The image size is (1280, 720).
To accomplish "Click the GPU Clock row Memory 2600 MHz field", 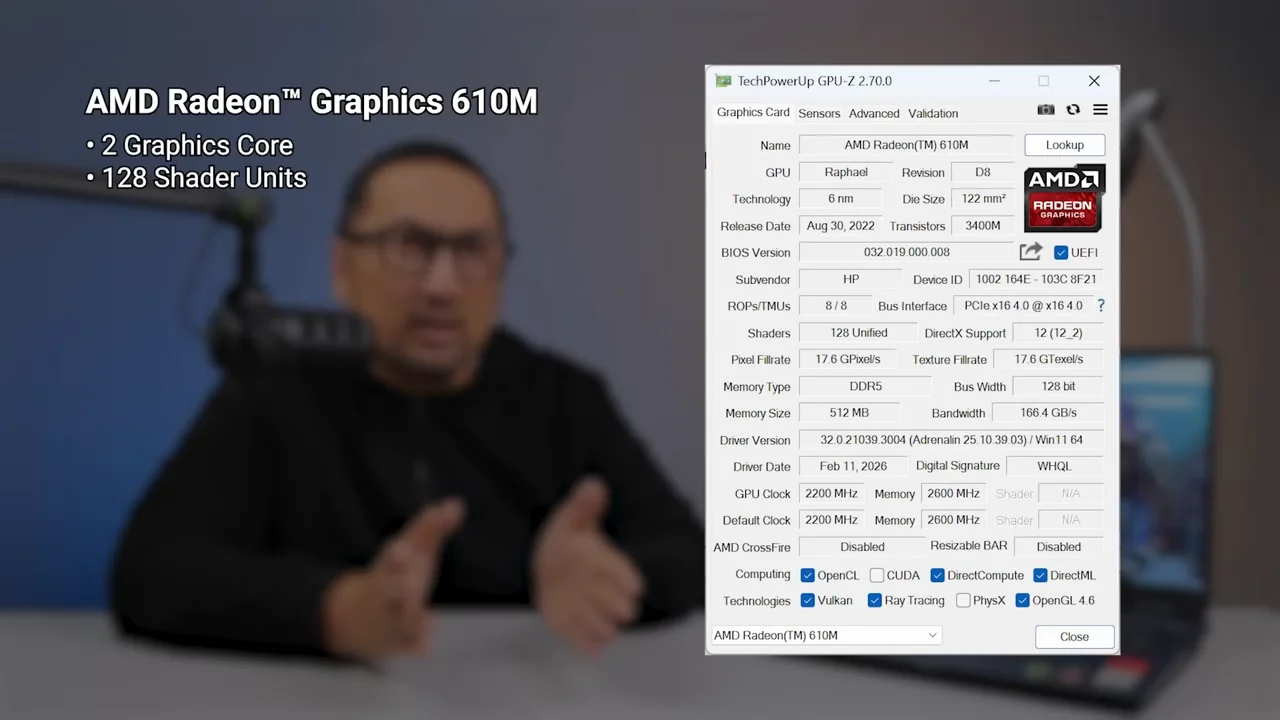I will [953, 493].
